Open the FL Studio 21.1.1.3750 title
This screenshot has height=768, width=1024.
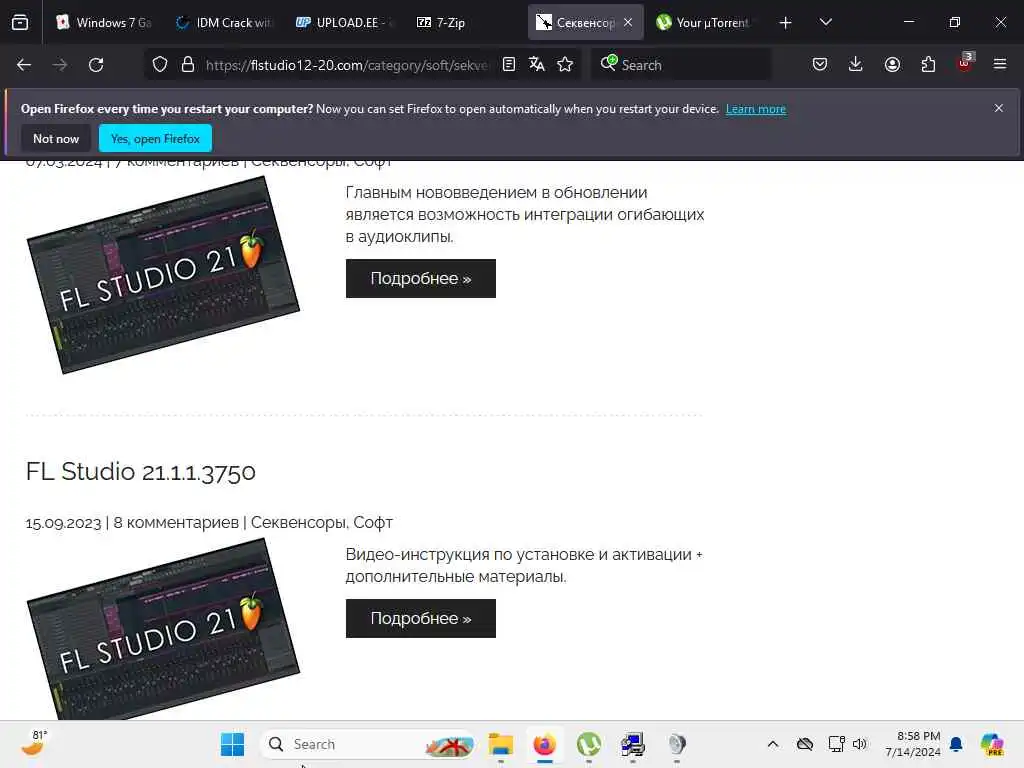click(x=140, y=472)
